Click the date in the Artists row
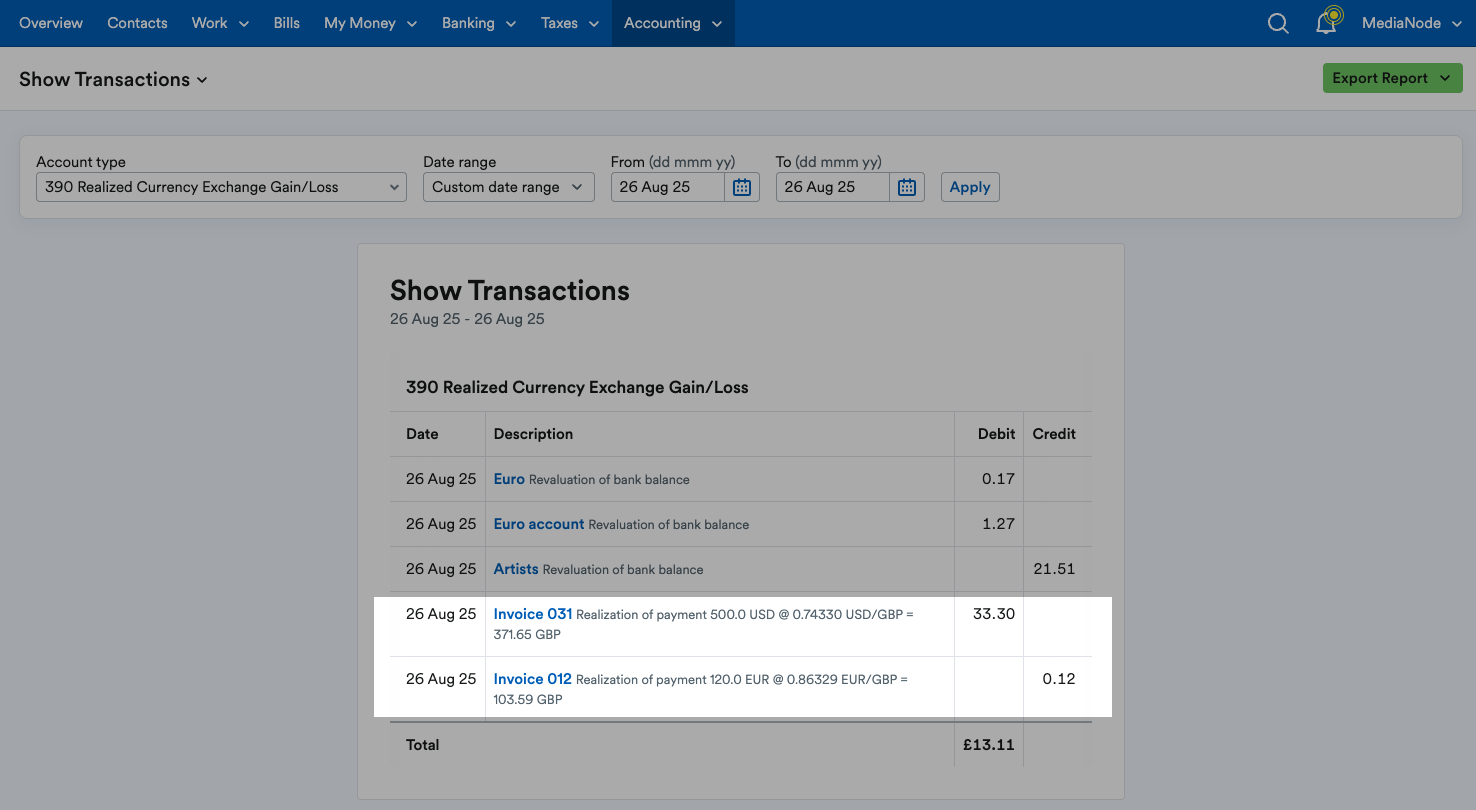 pos(441,569)
